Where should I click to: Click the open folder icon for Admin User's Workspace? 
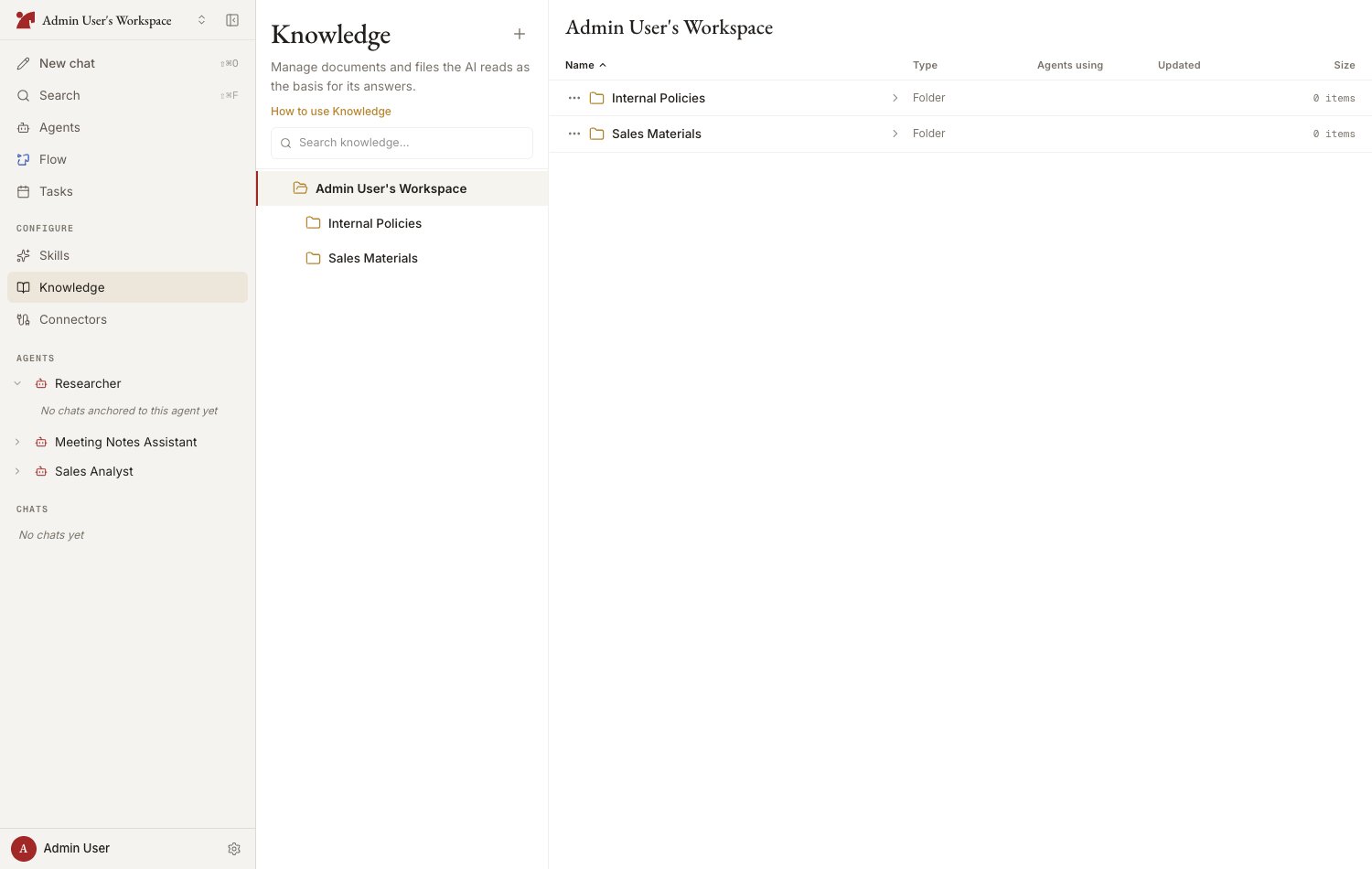point(300,188)
